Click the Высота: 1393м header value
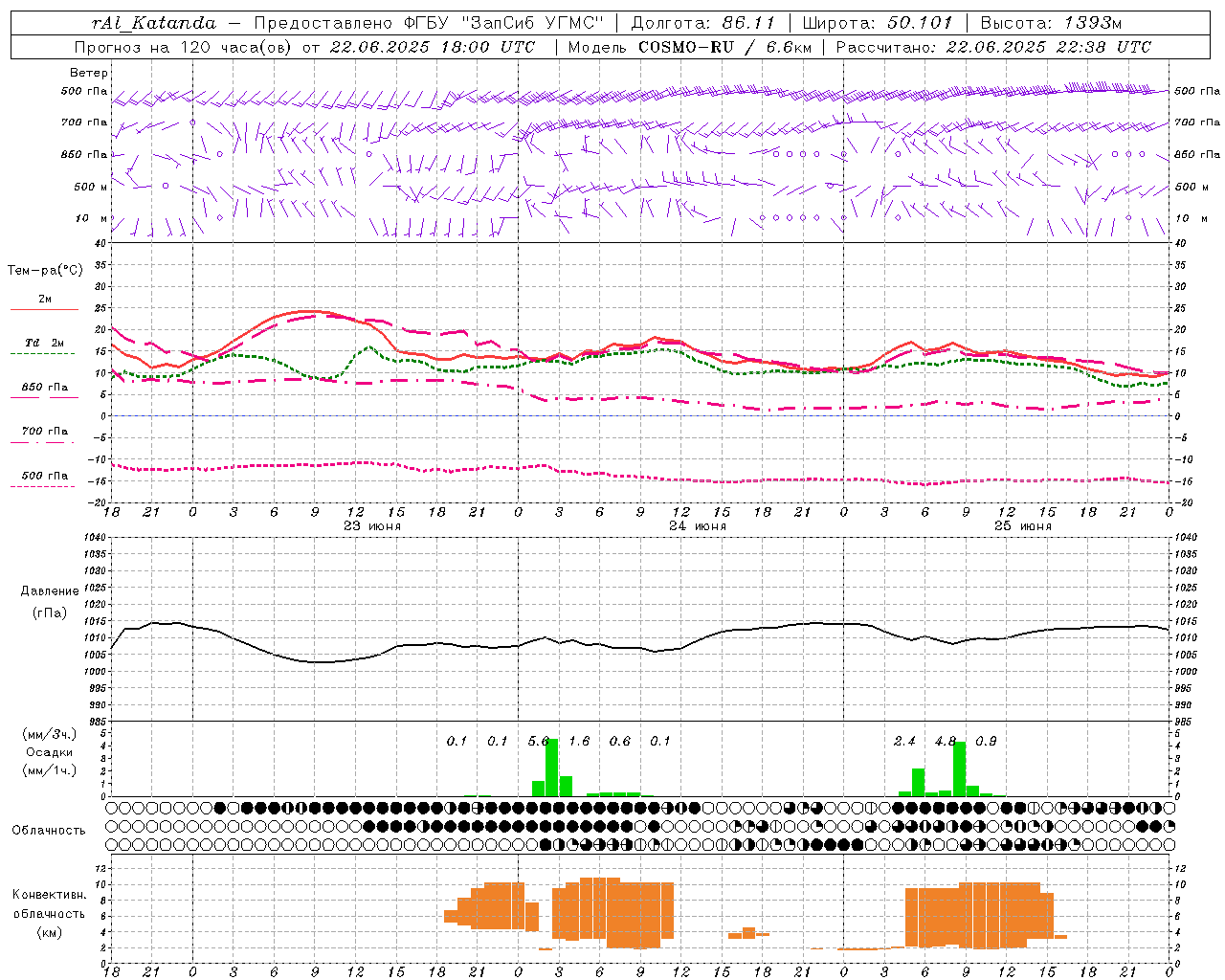This screenshot has height=980, width=1225. click(x=1051, y=23)
